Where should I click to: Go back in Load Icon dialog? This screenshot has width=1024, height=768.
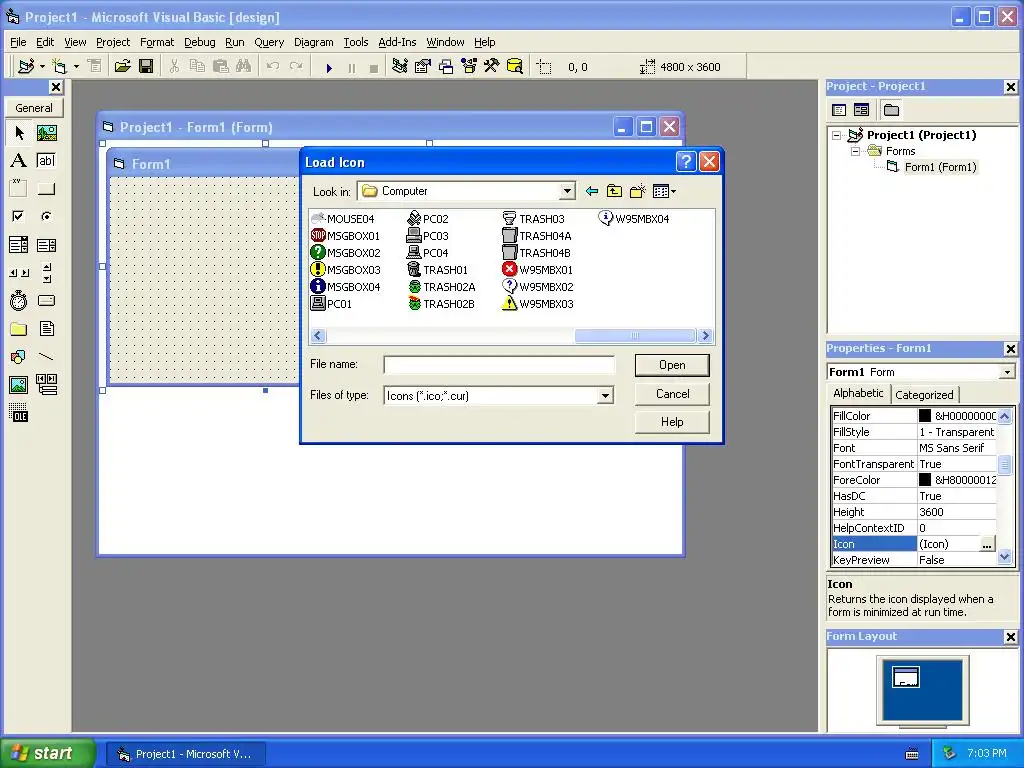click(592, 191)
